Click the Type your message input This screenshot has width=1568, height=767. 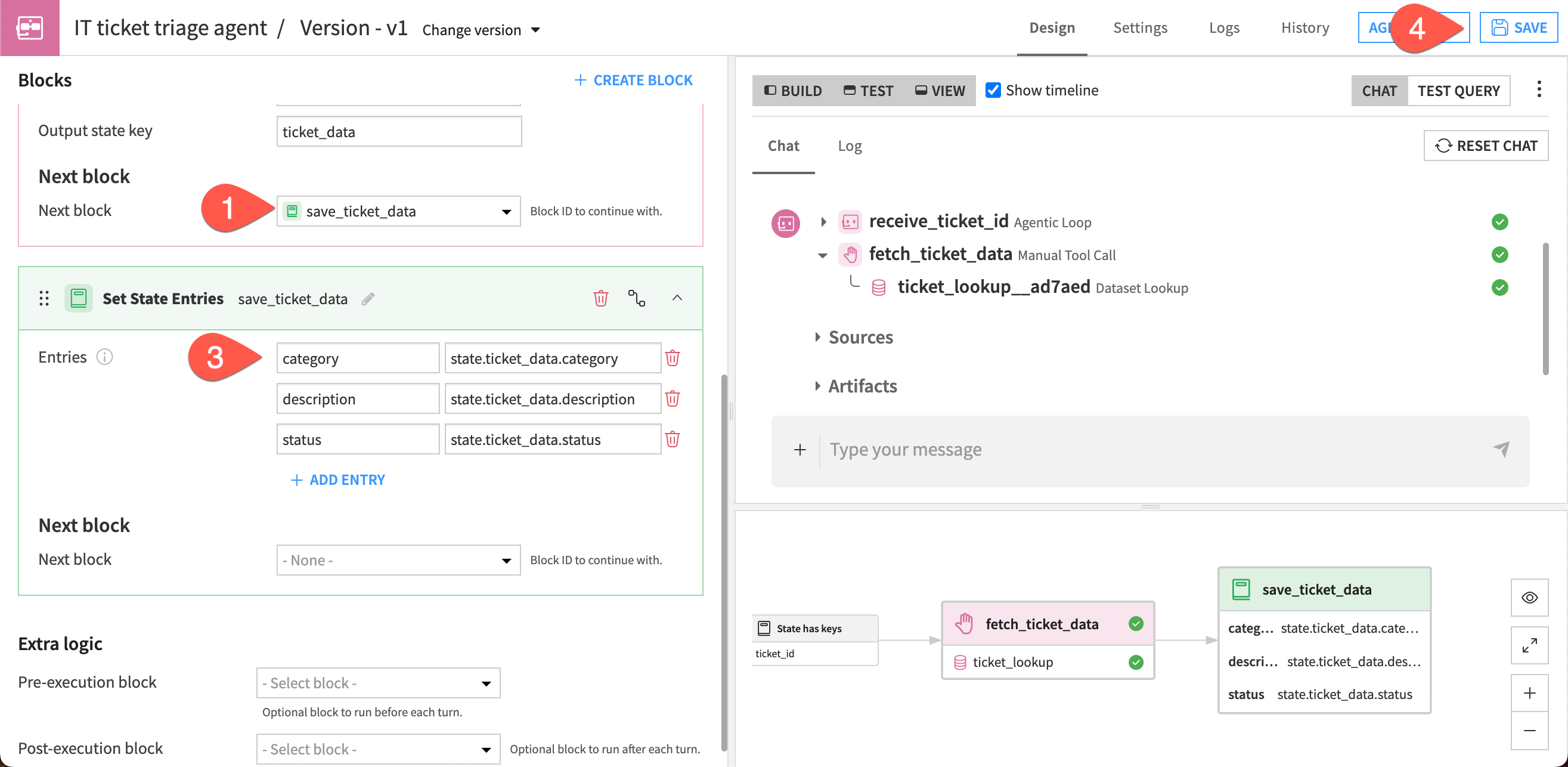point(1151,450)
